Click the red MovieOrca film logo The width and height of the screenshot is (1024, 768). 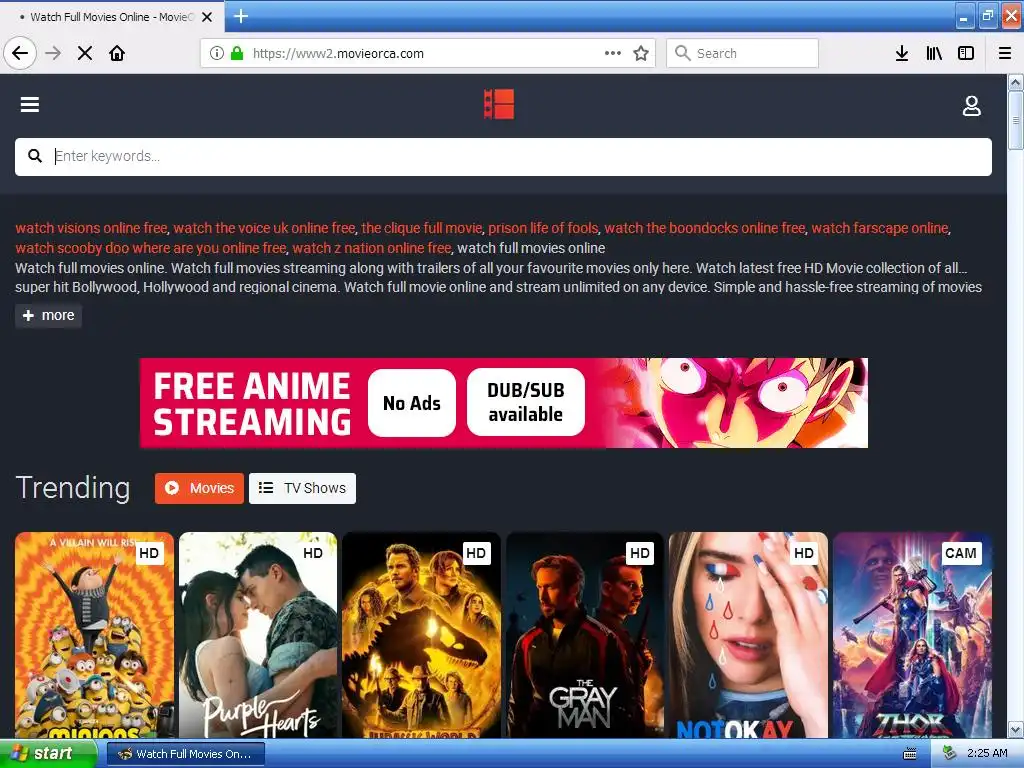point(499,104)
